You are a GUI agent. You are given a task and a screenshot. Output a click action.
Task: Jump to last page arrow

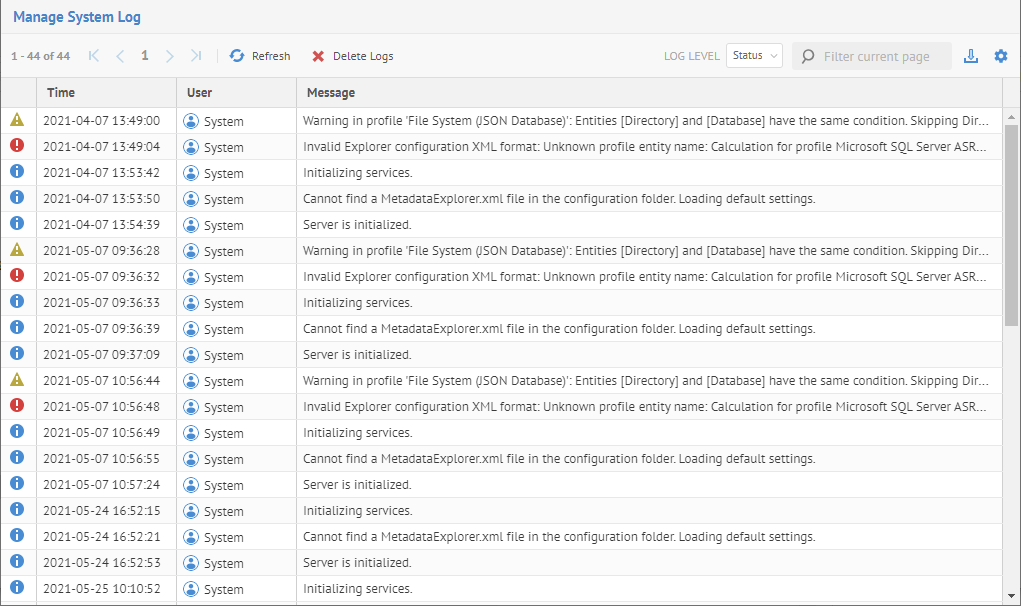[196, 56]
